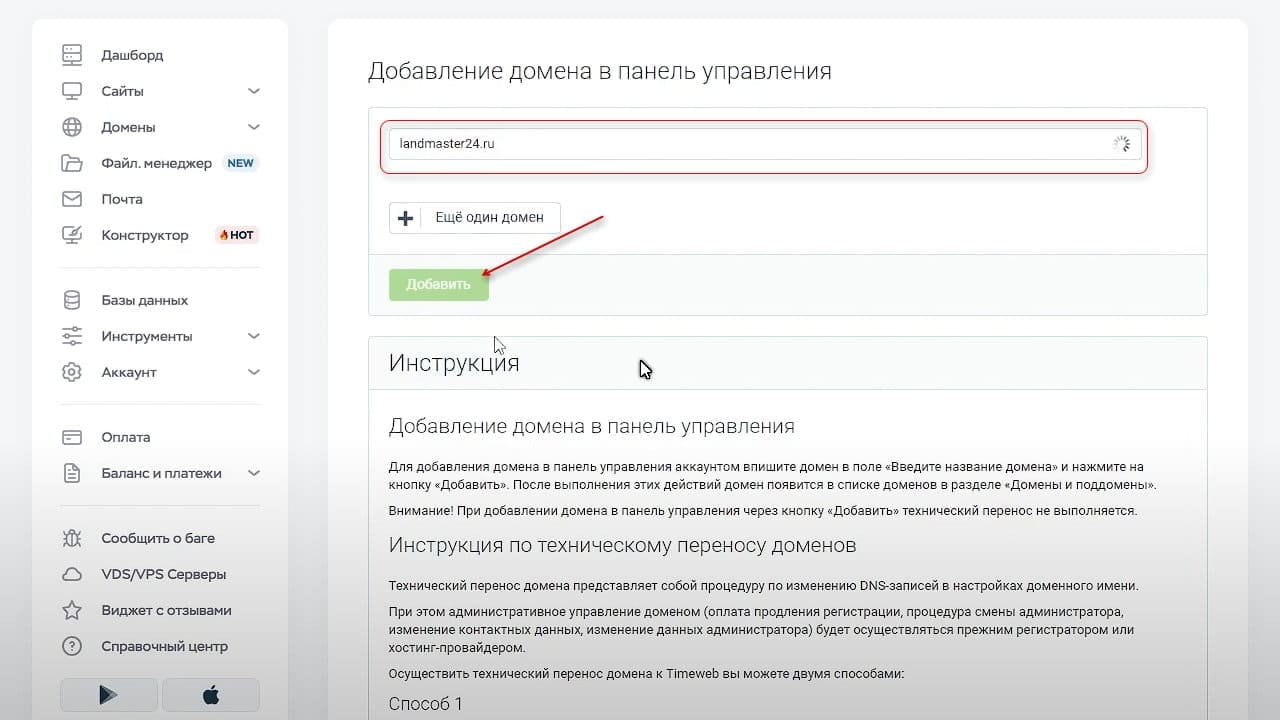Open Базы данных menu item
Viewport: 1280px width, 720px height.
144,300
